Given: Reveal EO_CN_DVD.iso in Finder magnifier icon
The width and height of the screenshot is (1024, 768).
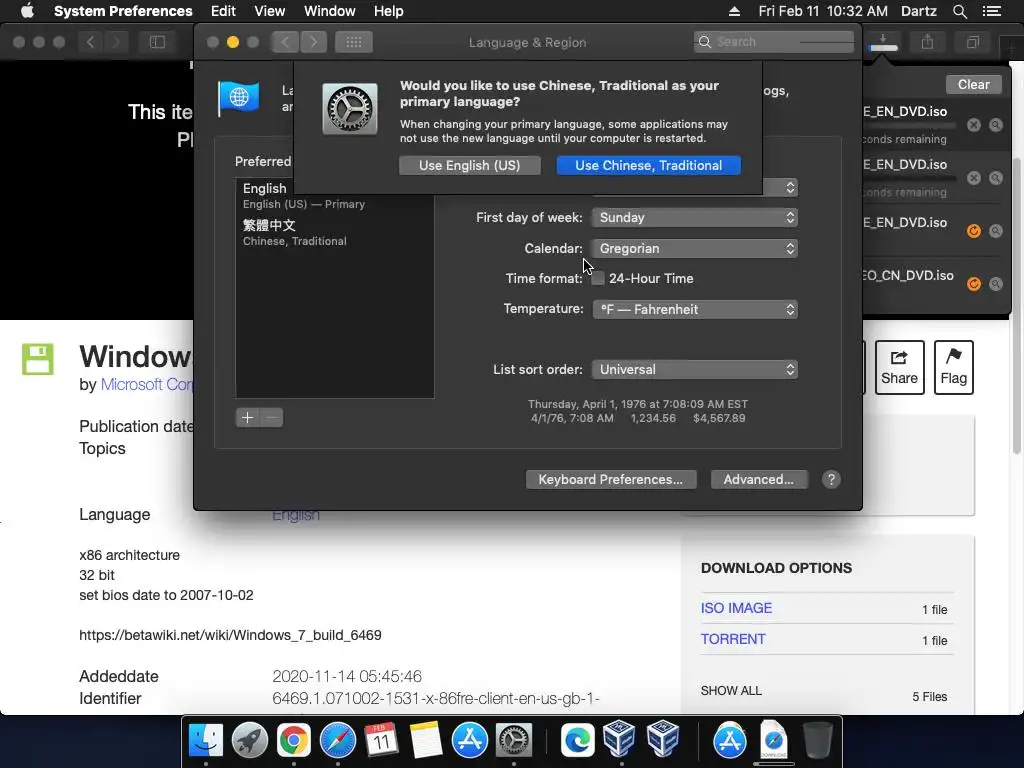Looking at the screenshot, I should tap(996, 283).
